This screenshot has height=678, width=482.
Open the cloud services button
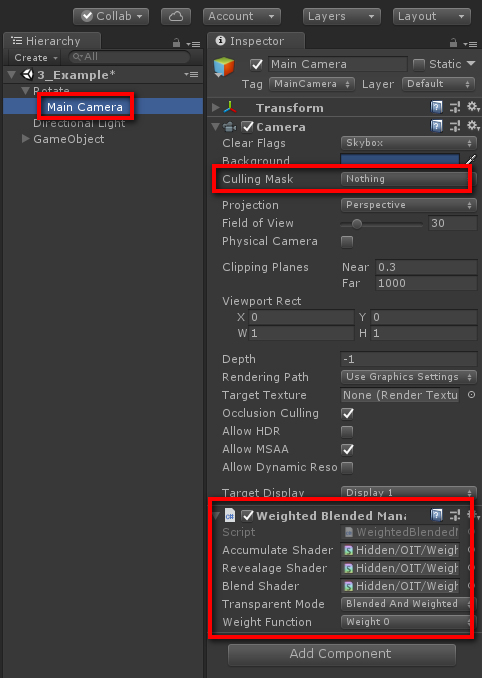[x=176, y=16]
